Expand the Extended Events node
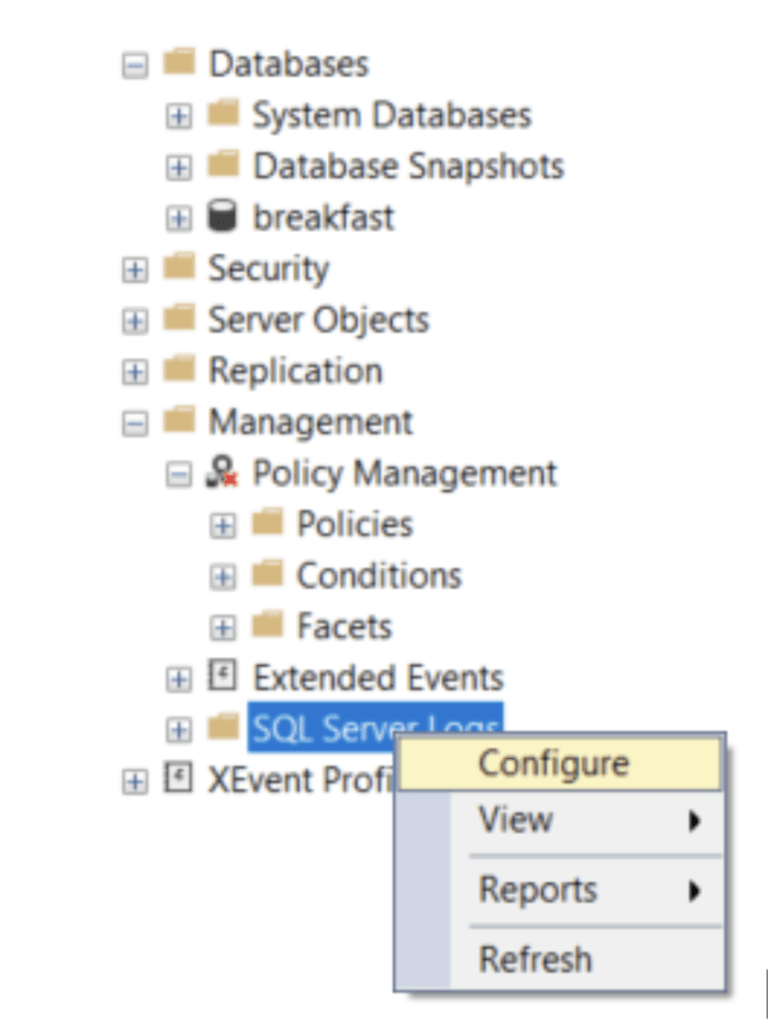 coord(180,678)
